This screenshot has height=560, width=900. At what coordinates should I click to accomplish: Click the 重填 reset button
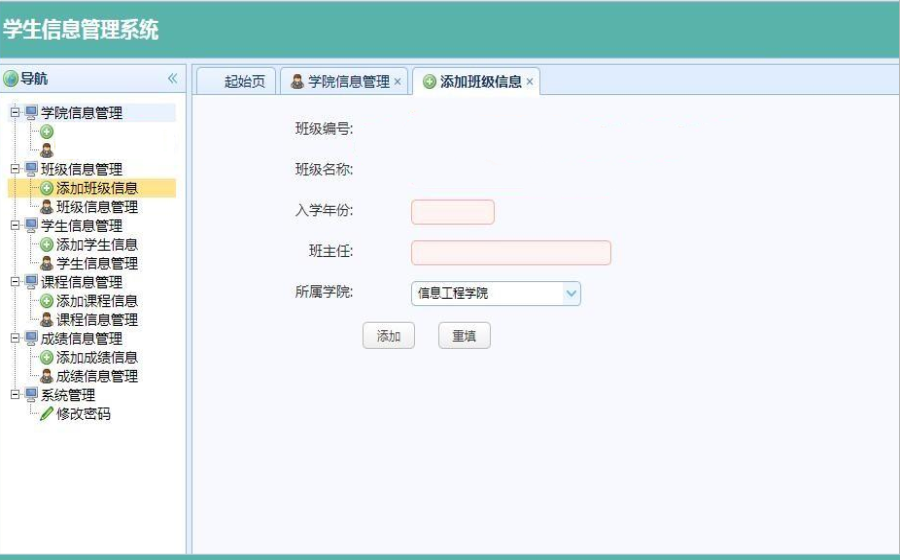pyautogui.click(x=464, y=336)
